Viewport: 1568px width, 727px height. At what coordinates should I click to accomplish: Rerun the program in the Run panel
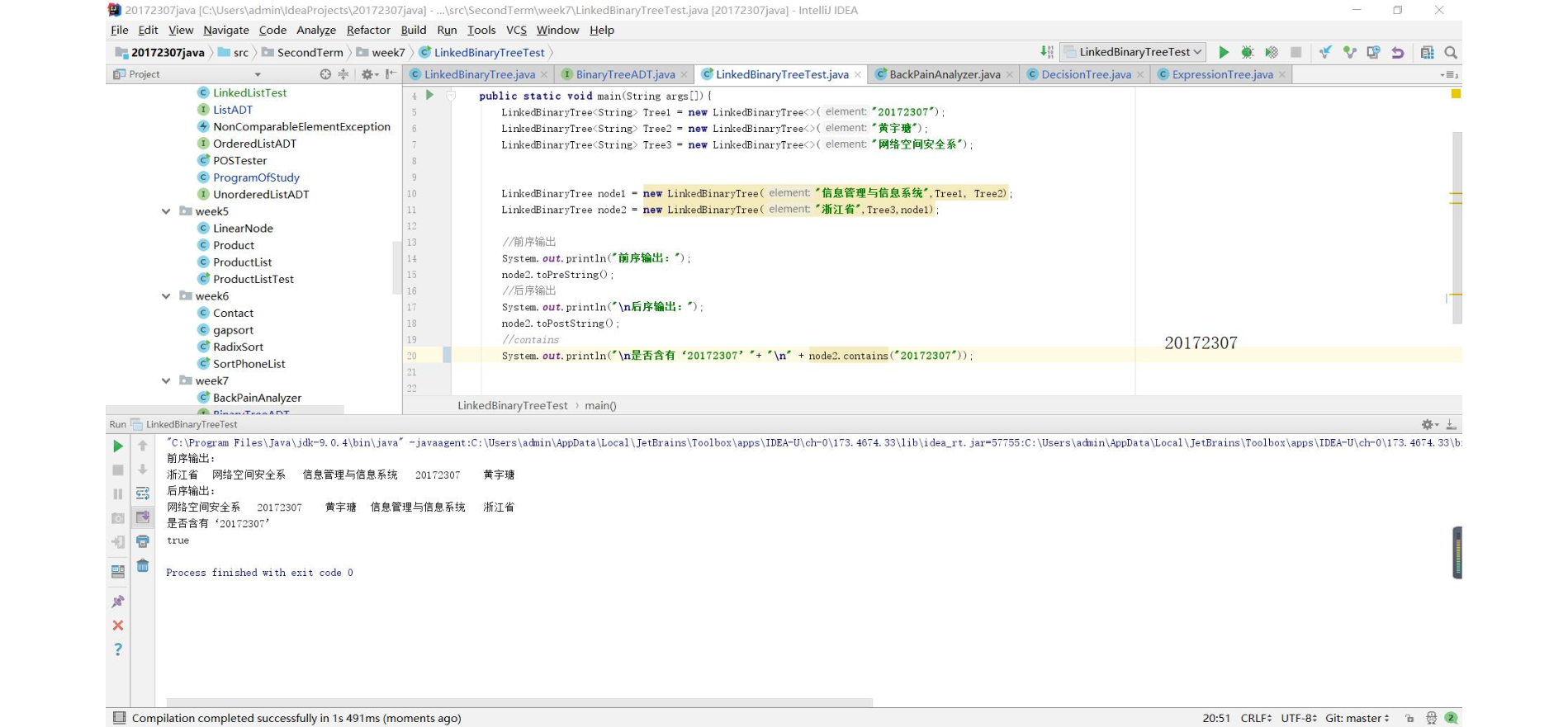(118, 446)
